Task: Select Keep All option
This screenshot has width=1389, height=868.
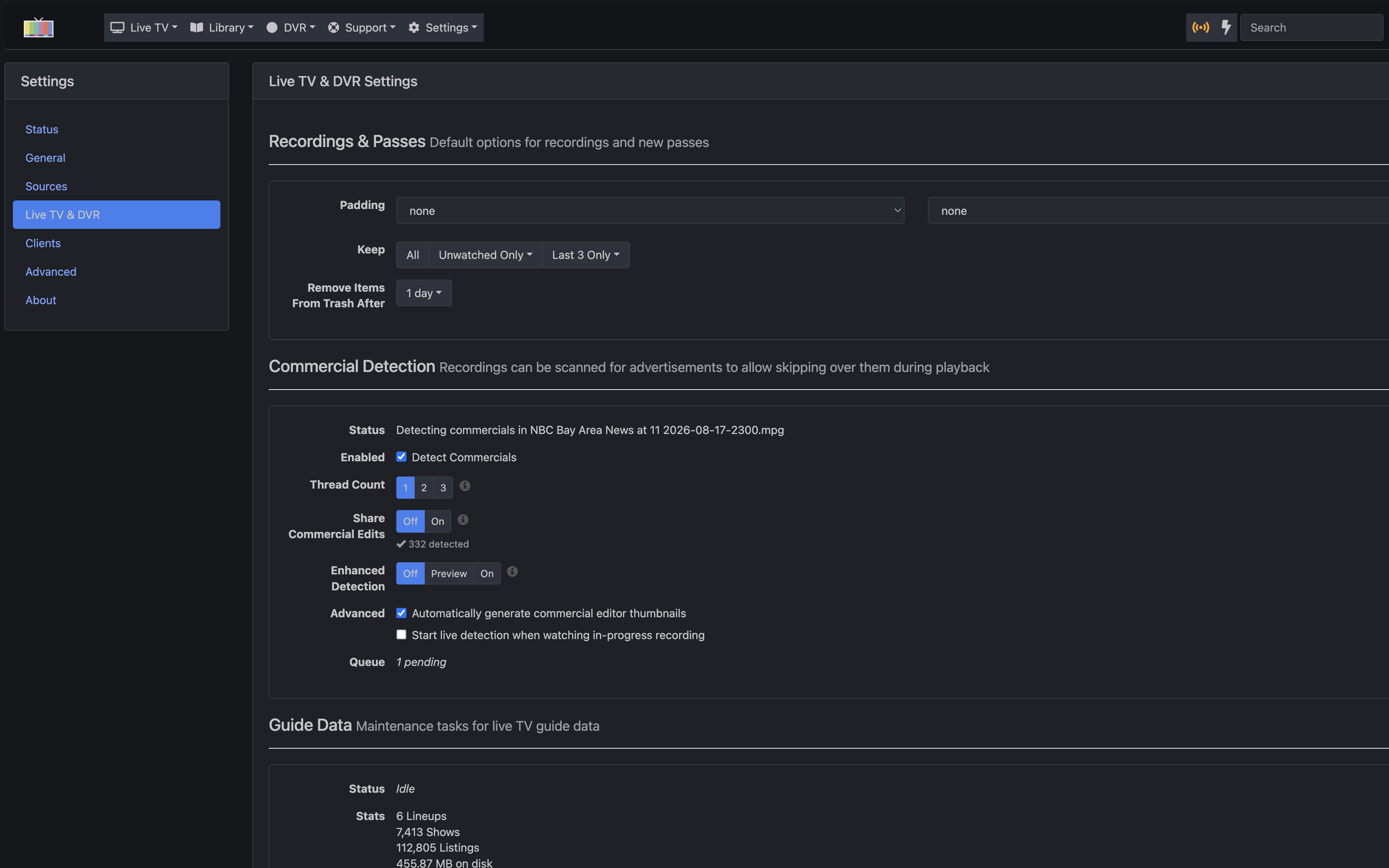Action: (412, 255)
